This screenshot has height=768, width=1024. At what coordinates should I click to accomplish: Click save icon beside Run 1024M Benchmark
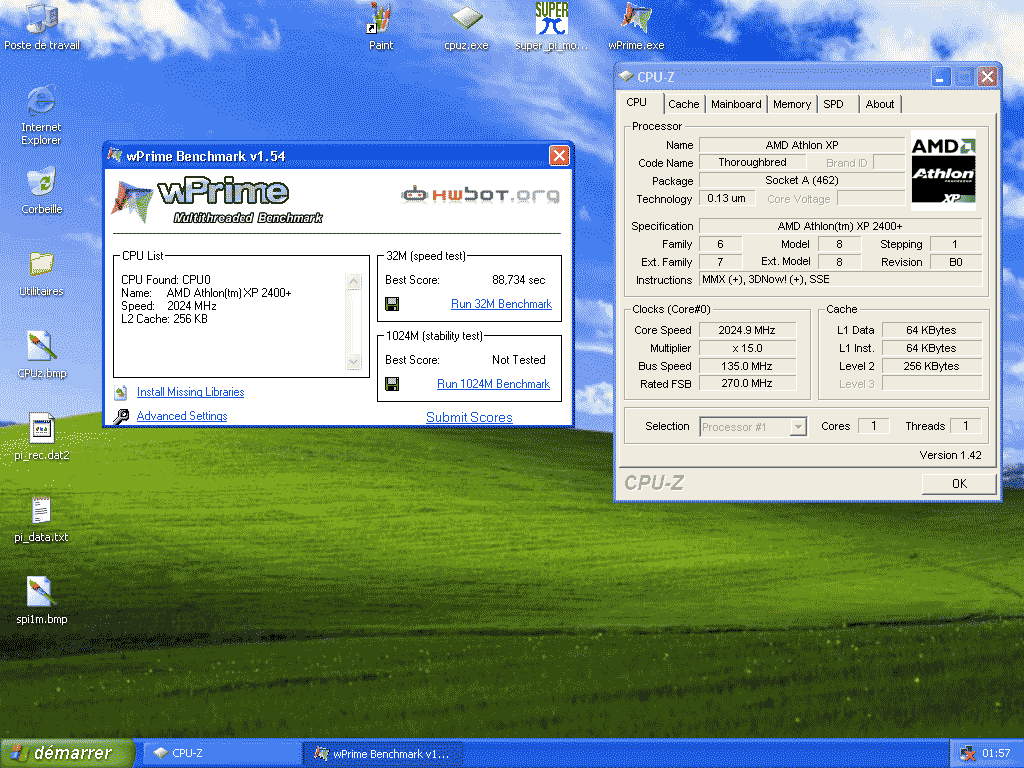392,384
